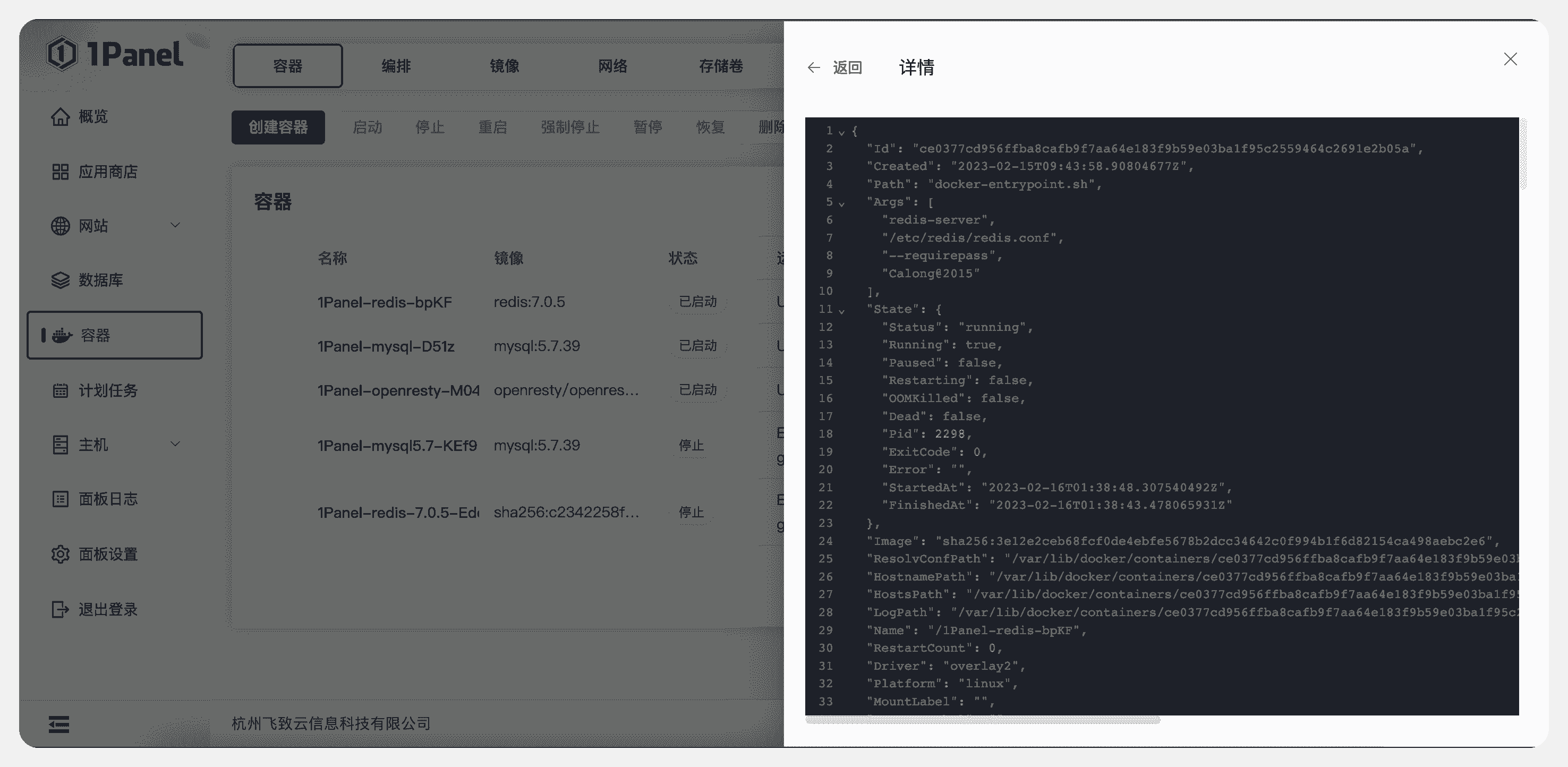
Task: Open 概览 in the sidebar
Action: point(93,116)
